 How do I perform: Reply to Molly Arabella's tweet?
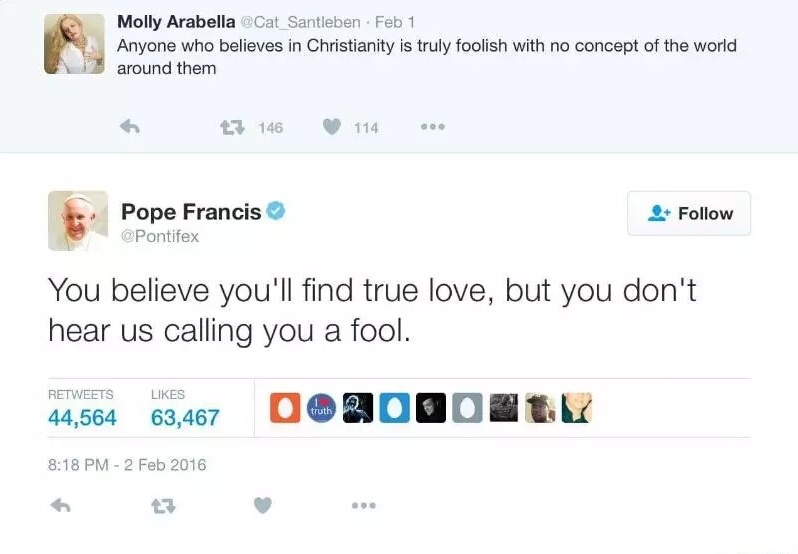(x=128, y=127)
